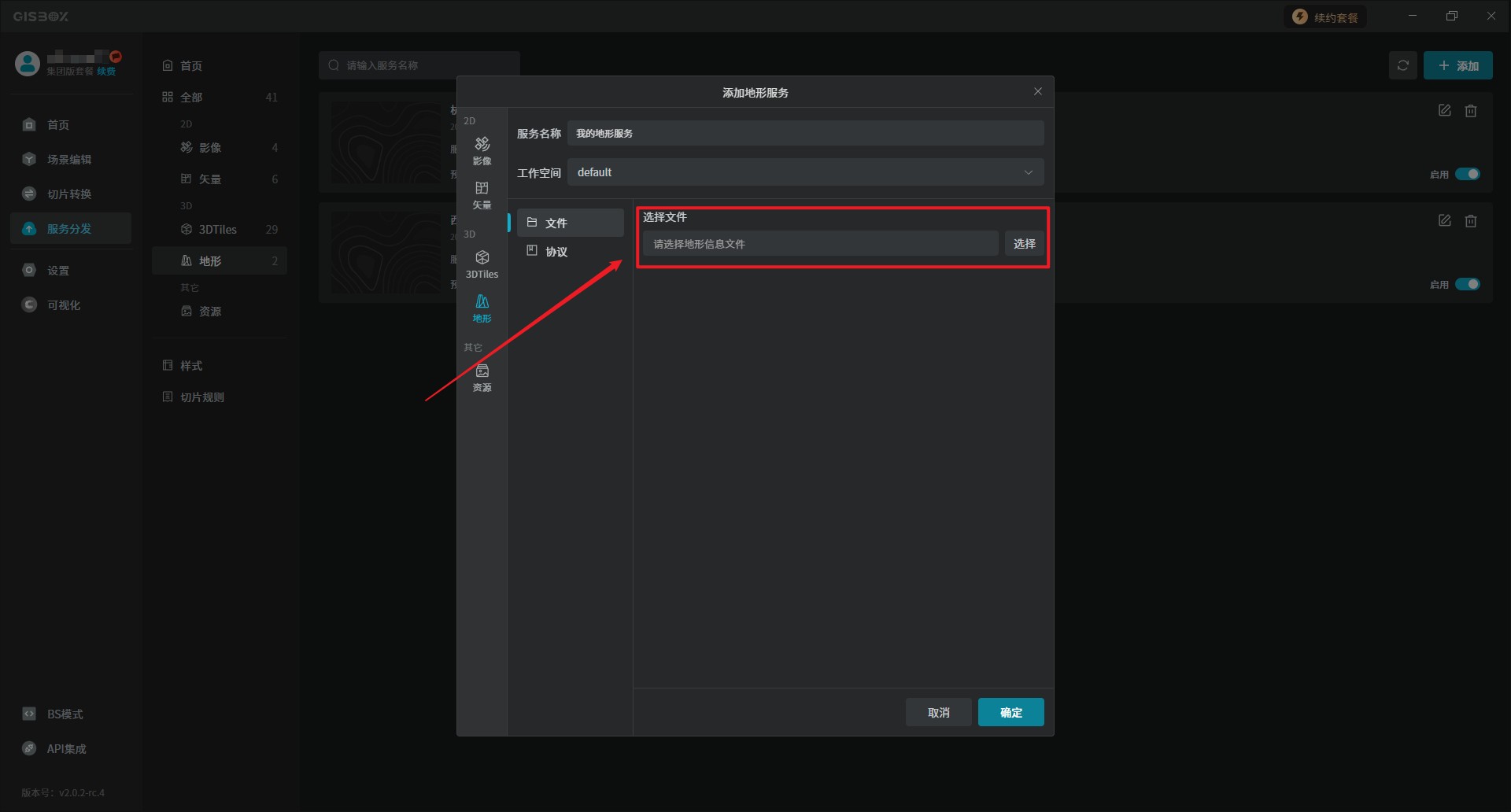This screenshot has height=812, width=1511.
Task: Expand the 工作空间 default dropdown
Action: click(x=805, y=172)
